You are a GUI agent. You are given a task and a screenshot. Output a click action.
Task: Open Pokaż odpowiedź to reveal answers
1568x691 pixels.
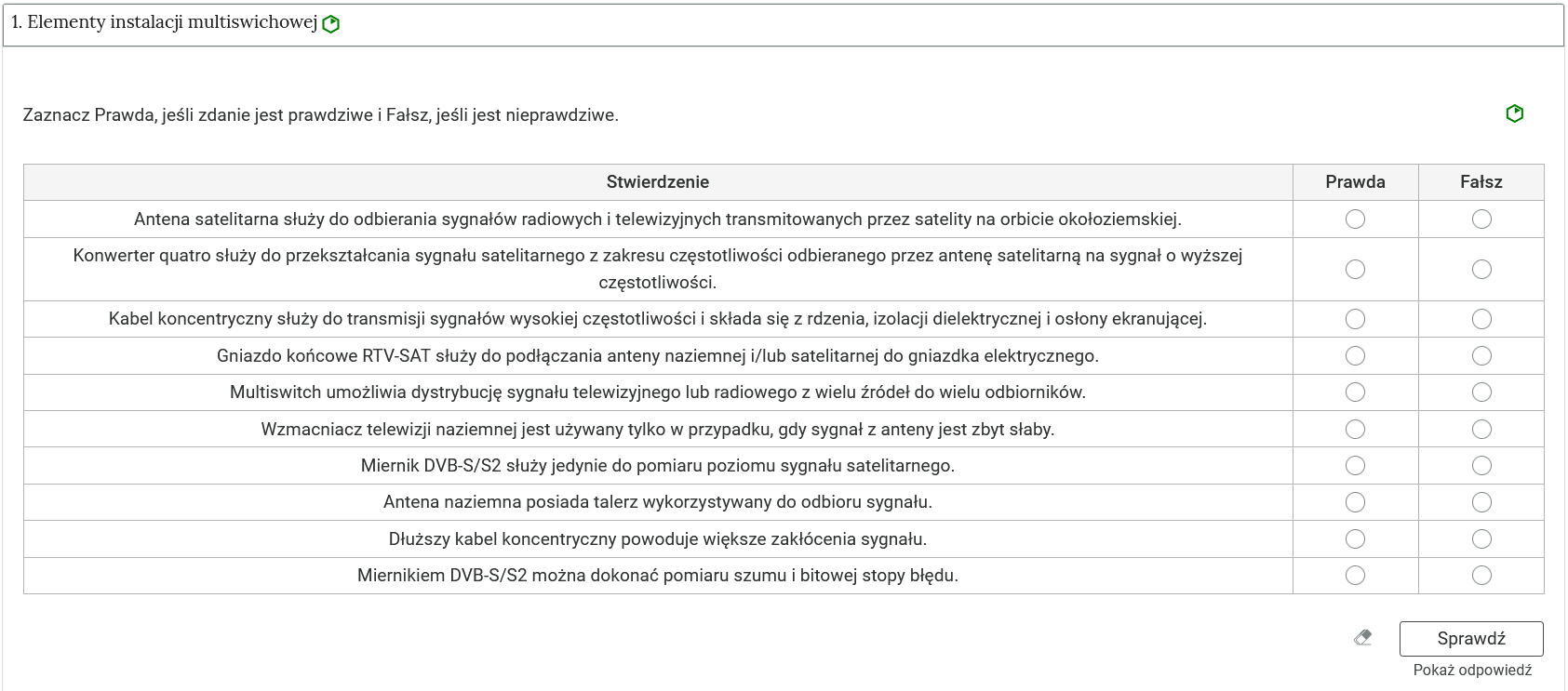[x=1473, y=668]
